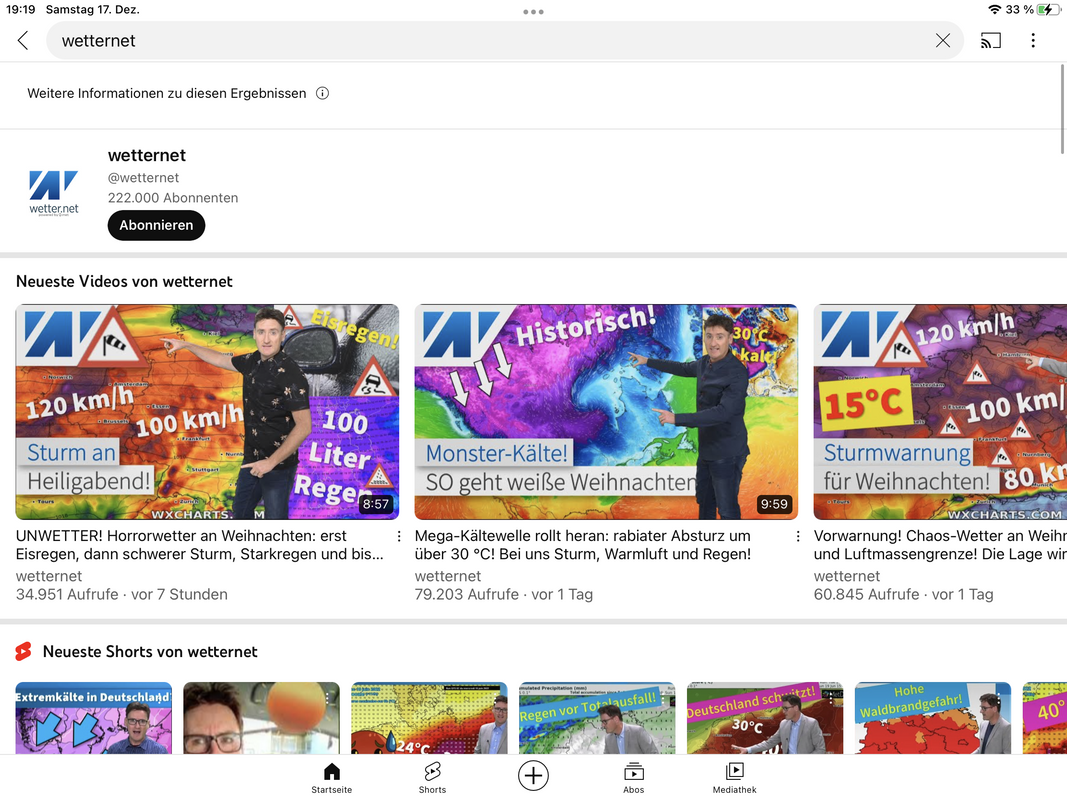The width and height of the screenshot is (1067, 800).
Task: Tap the multitasking three dots at top
Action: [534, 12]
